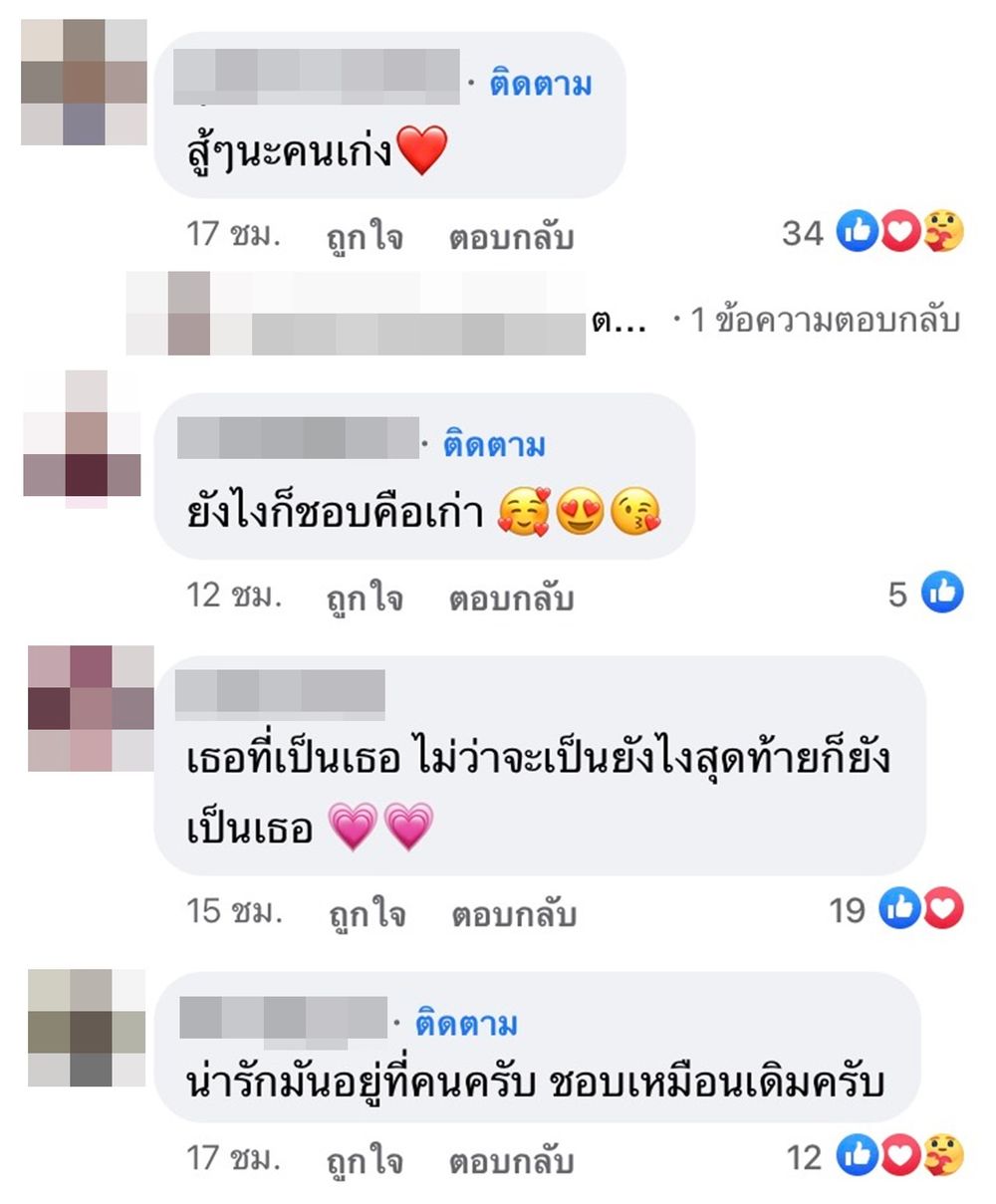Click ถูกใจ under the 17 ชม. first comment
The height and width of the screenshot is (1204, 996).
(365, 238)
